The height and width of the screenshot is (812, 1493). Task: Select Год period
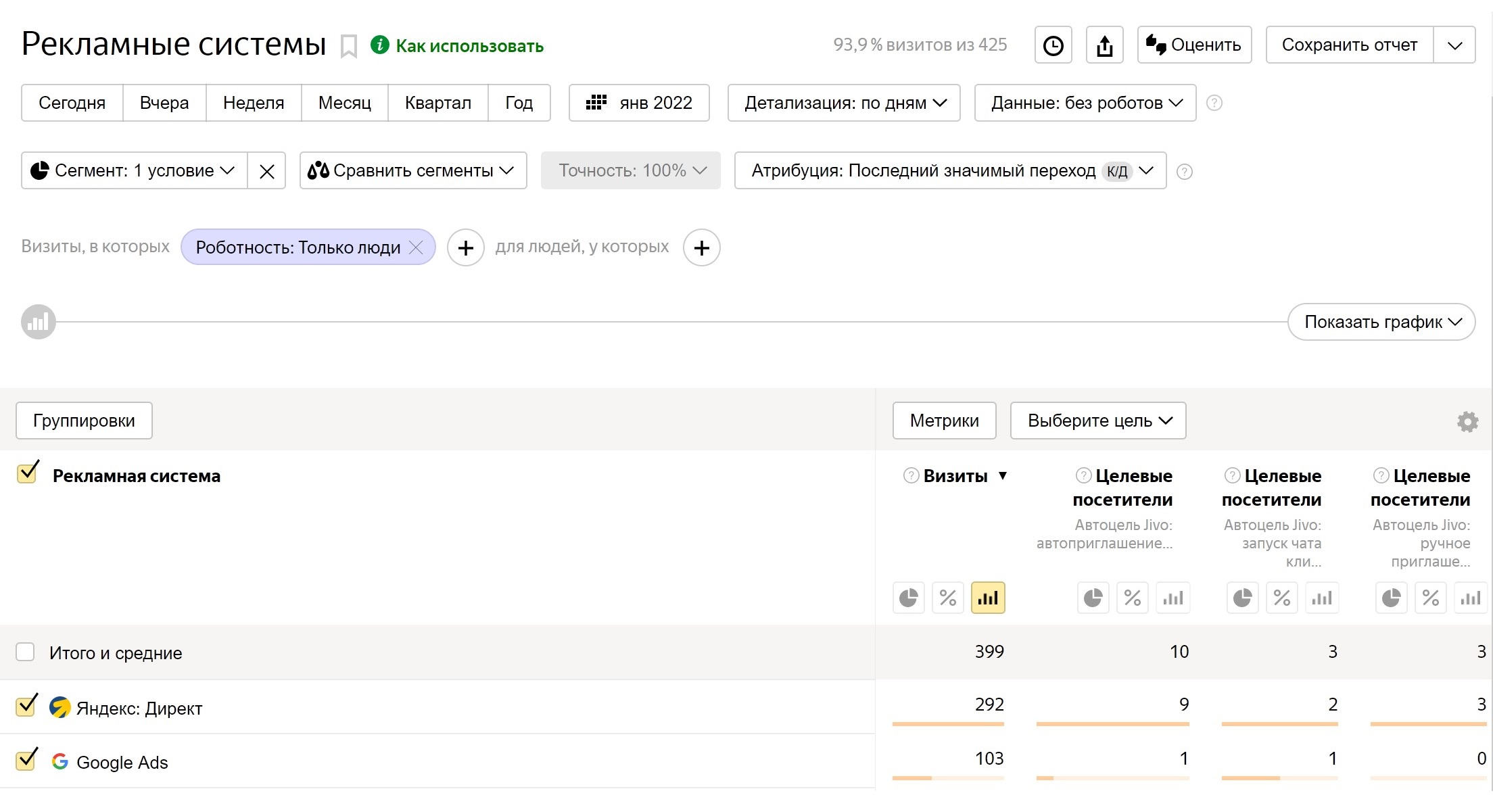(x=519, y=103)
